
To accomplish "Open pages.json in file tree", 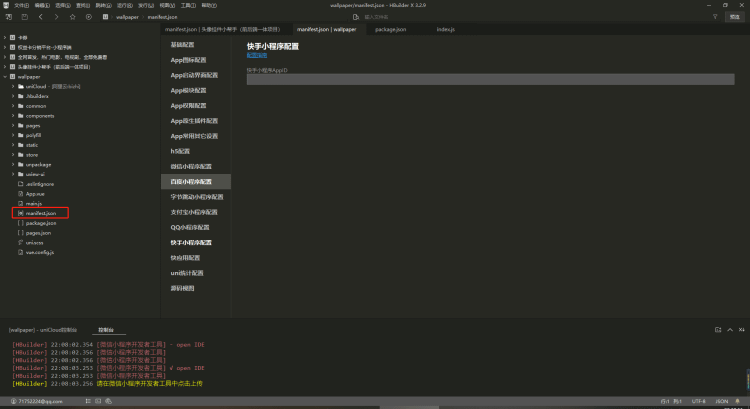I will [x=38, y=233].
